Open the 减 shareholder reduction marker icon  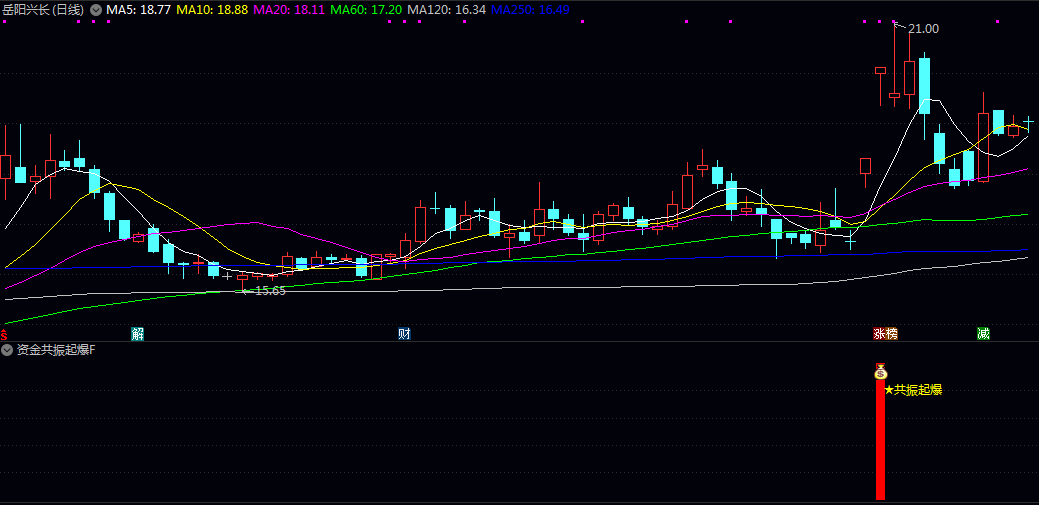pyautogui.click(x=983, y=333)
